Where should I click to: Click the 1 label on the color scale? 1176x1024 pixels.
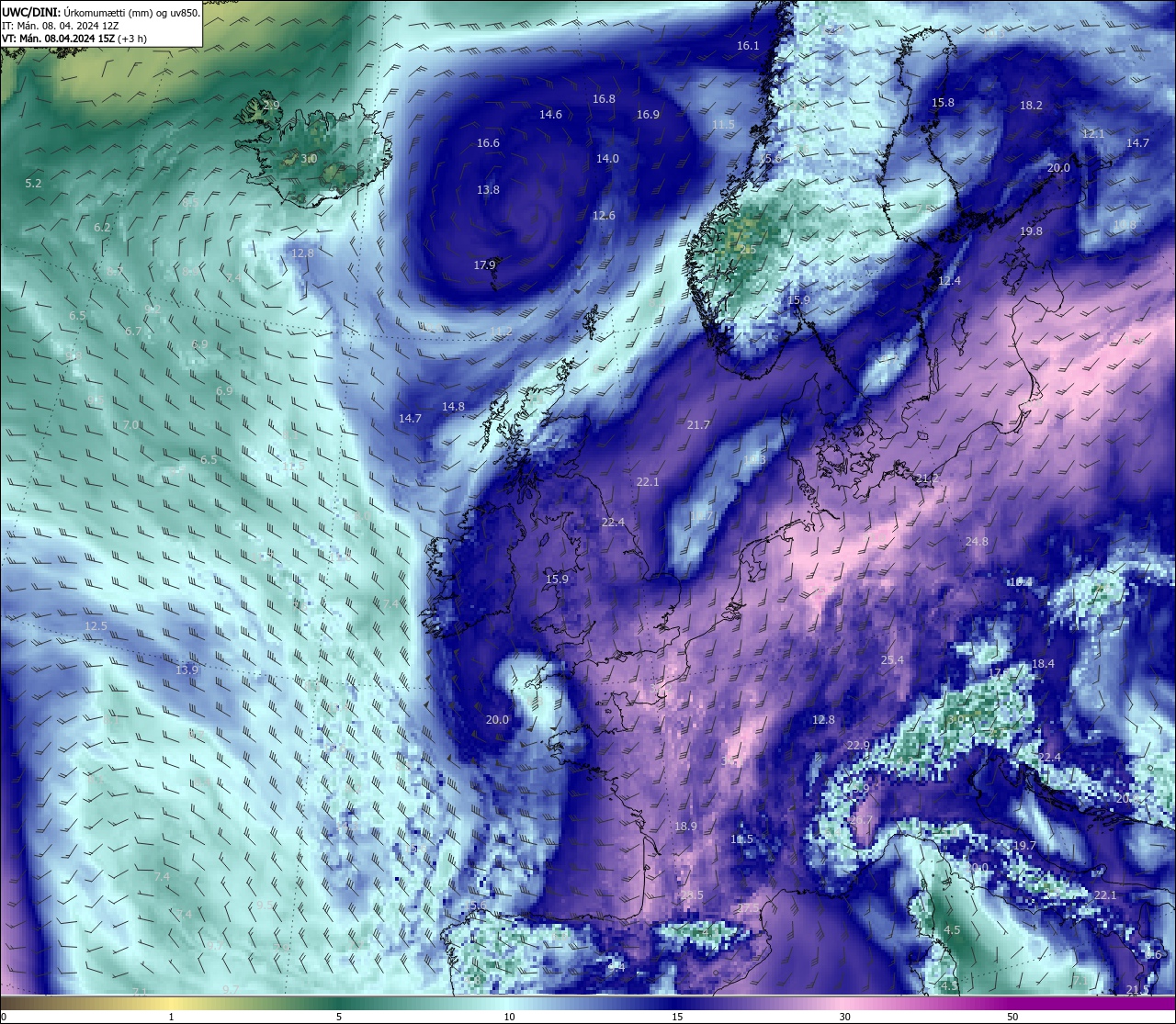(171, 1017)
